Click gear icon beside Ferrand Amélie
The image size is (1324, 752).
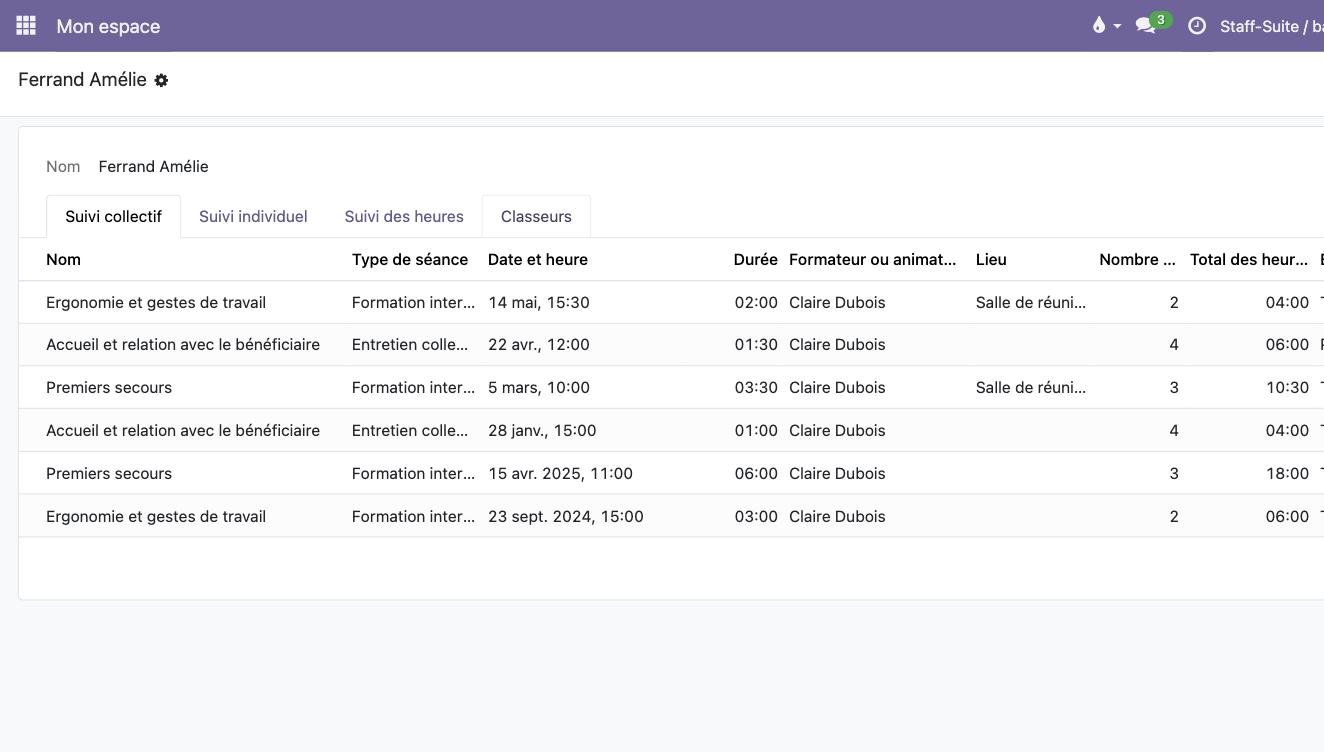click(161, 80)
